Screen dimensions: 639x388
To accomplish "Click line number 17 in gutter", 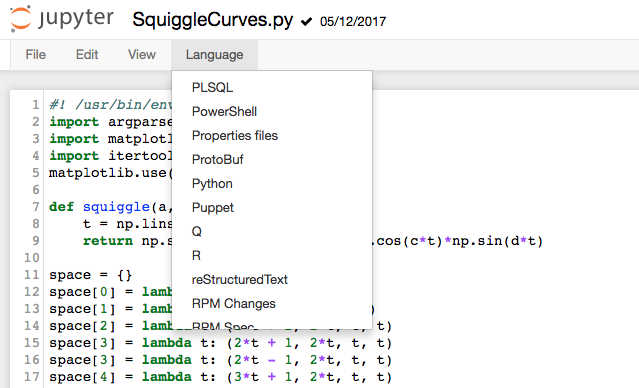I will click(31, 377).
